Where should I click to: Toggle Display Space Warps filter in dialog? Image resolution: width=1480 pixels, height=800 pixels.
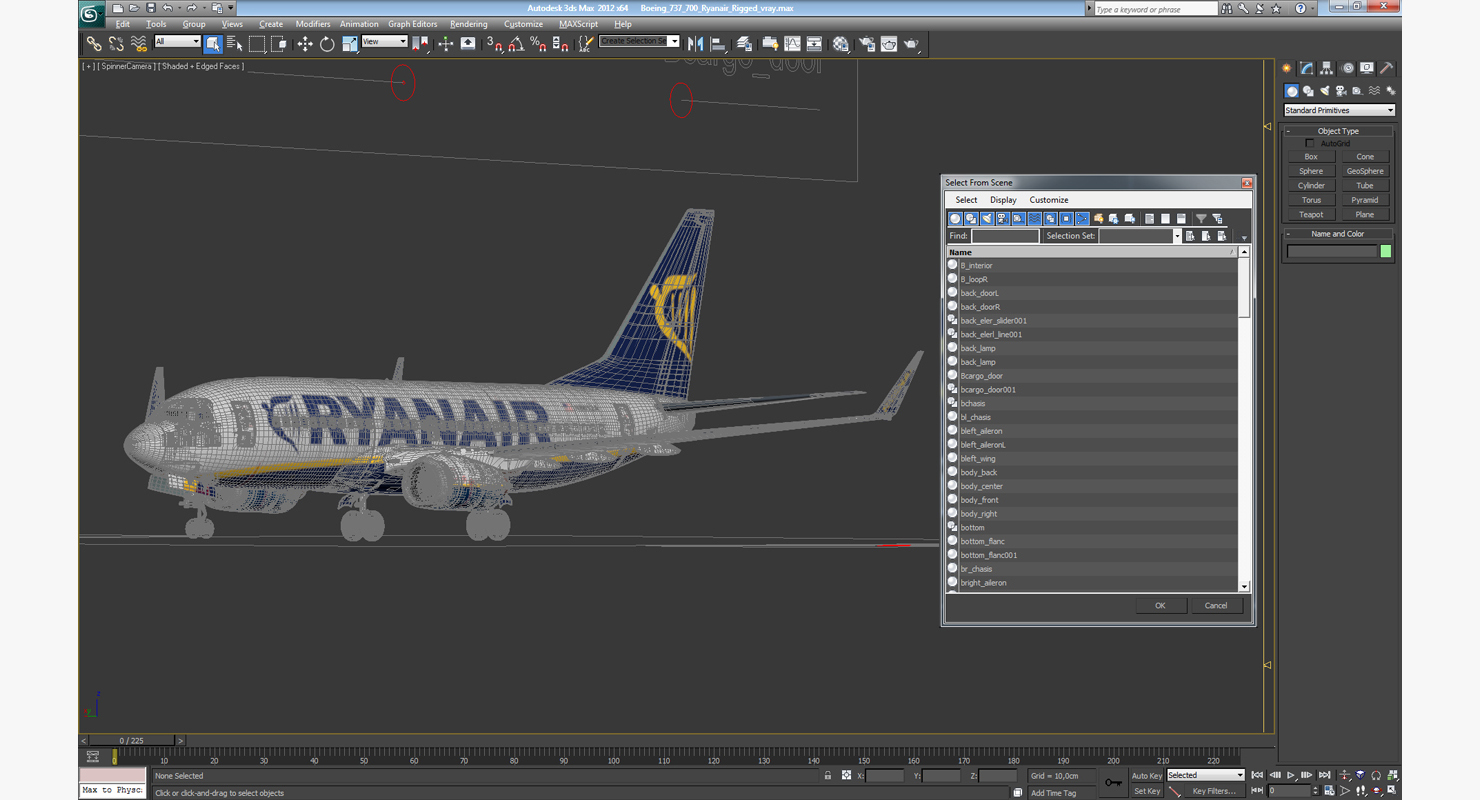(1035, 219)
